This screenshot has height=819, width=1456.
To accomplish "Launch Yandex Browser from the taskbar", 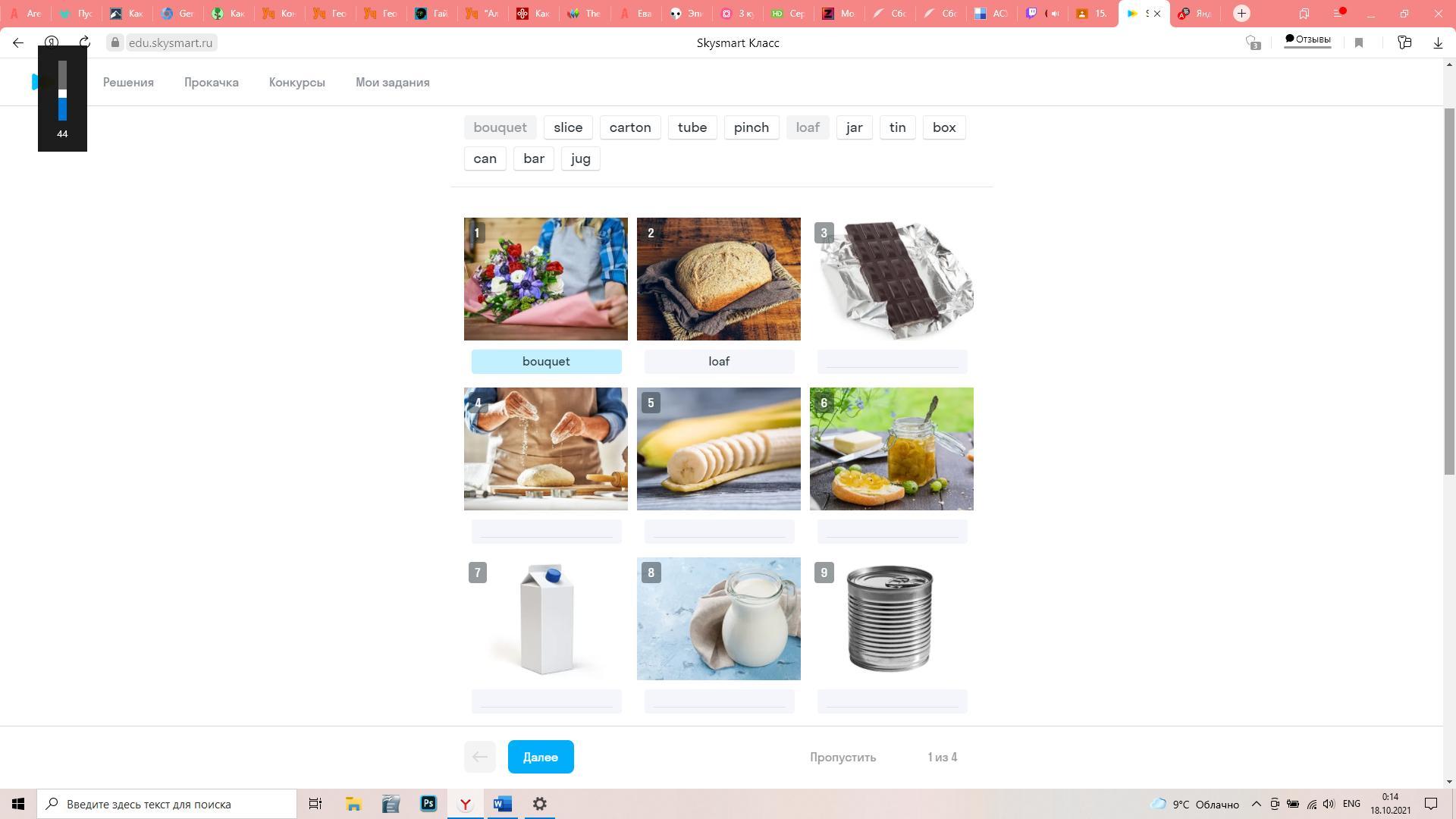I will coord(466,804).
